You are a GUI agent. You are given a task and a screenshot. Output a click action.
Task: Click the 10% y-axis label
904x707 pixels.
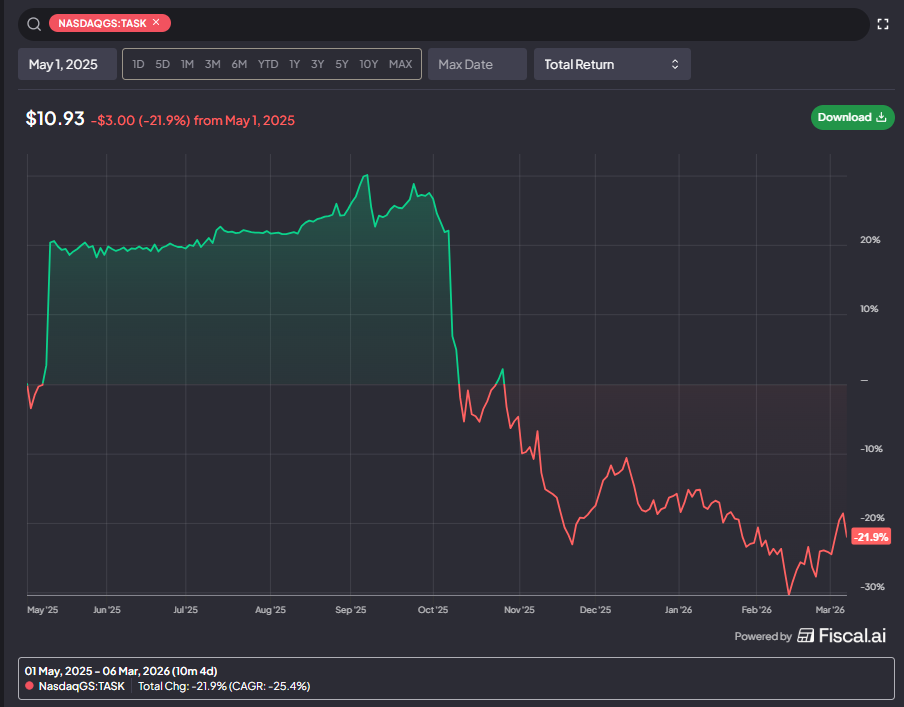point(869,309)
